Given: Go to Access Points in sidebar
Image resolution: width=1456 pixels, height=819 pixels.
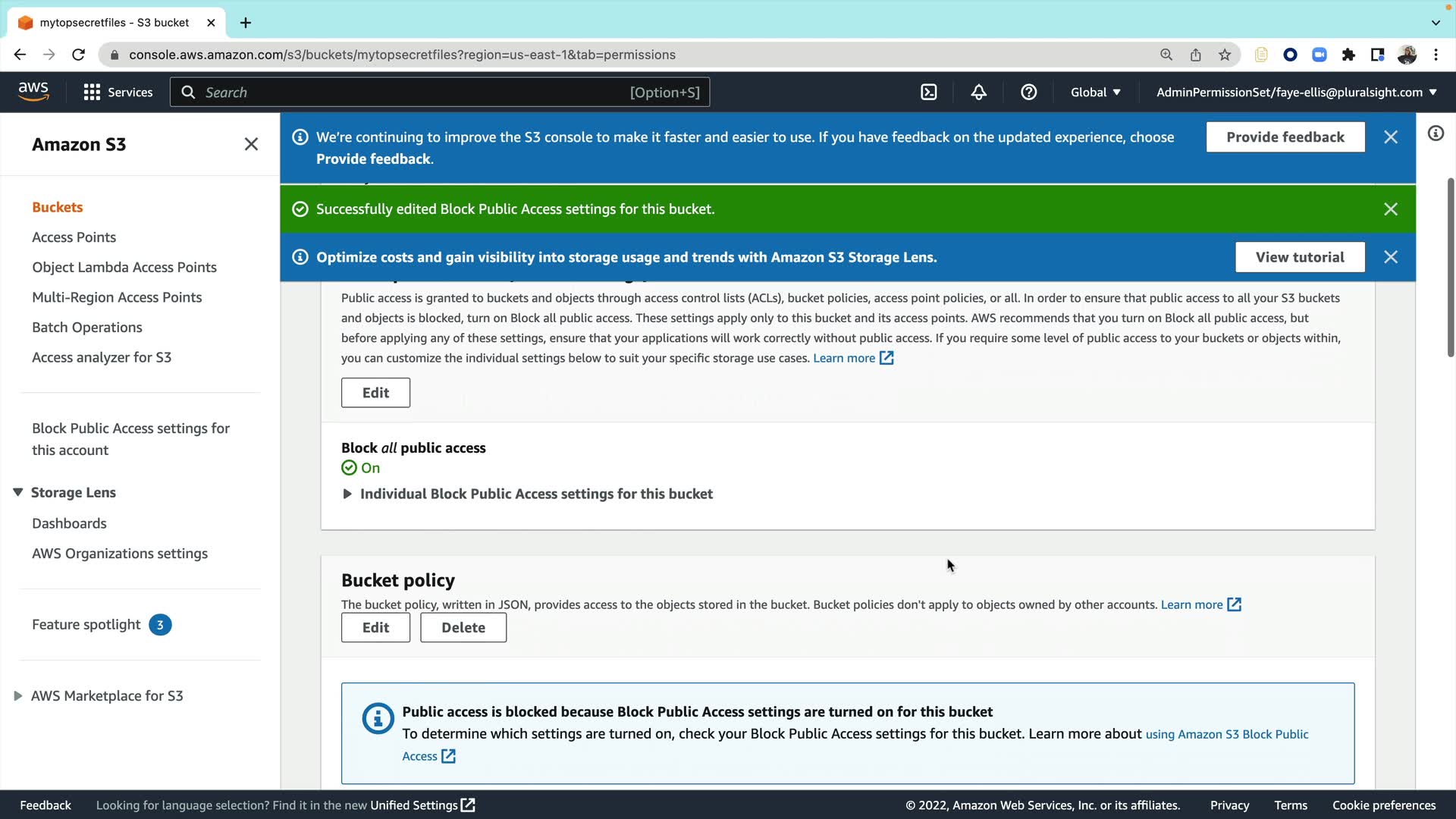Looking at the screenshot, I should pos(74,237).
